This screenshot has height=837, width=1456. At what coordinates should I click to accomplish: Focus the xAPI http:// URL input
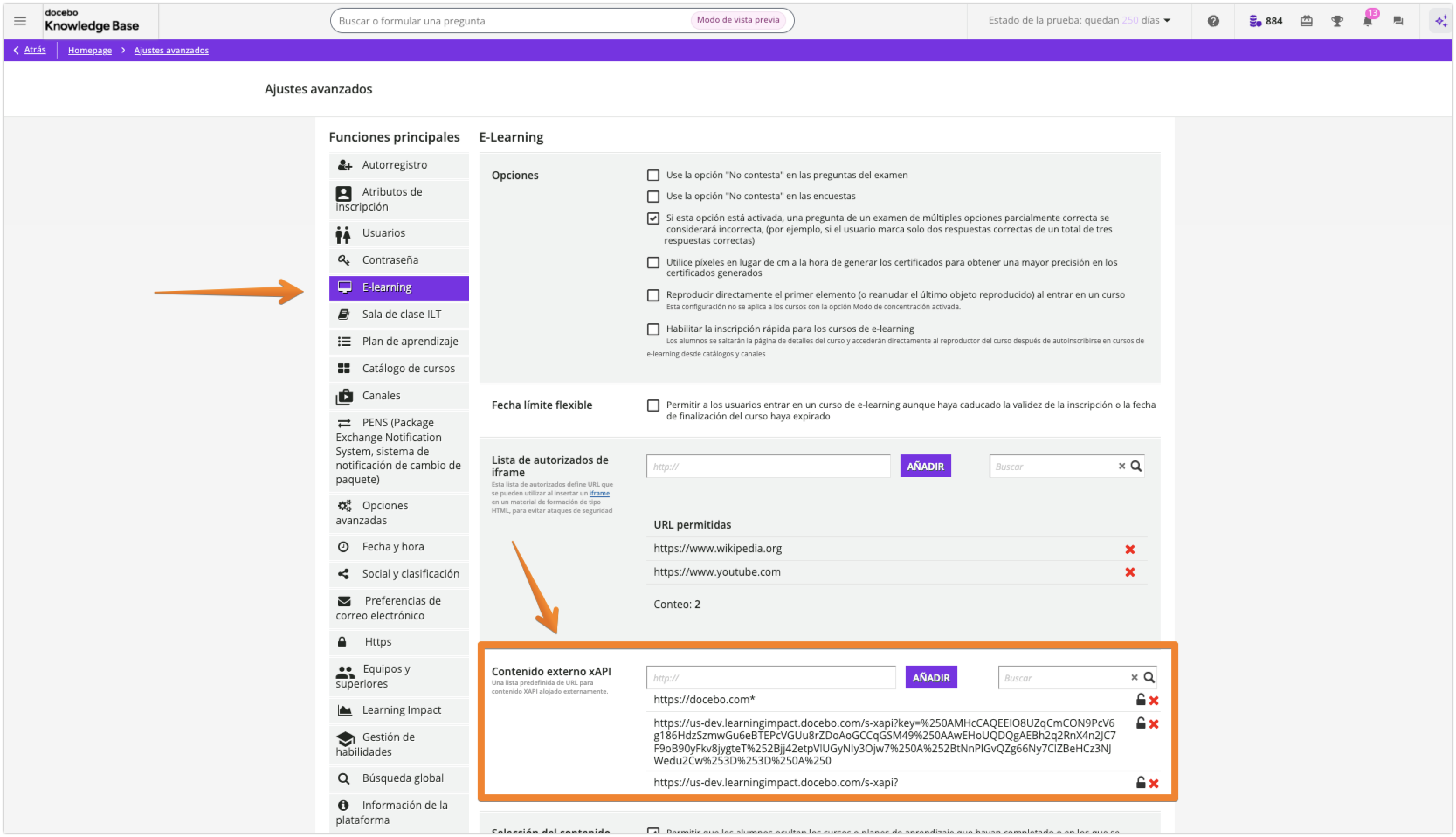pos(770,678)
